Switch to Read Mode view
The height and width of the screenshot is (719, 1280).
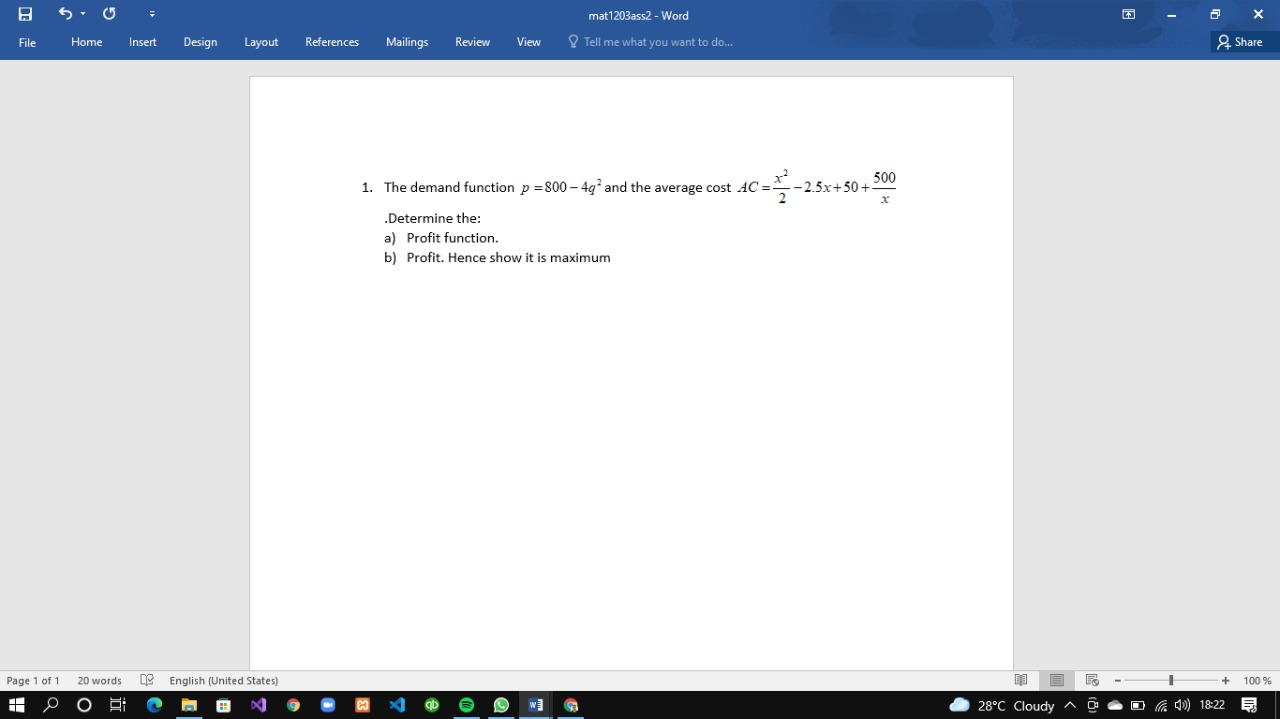coord(1021,681)
